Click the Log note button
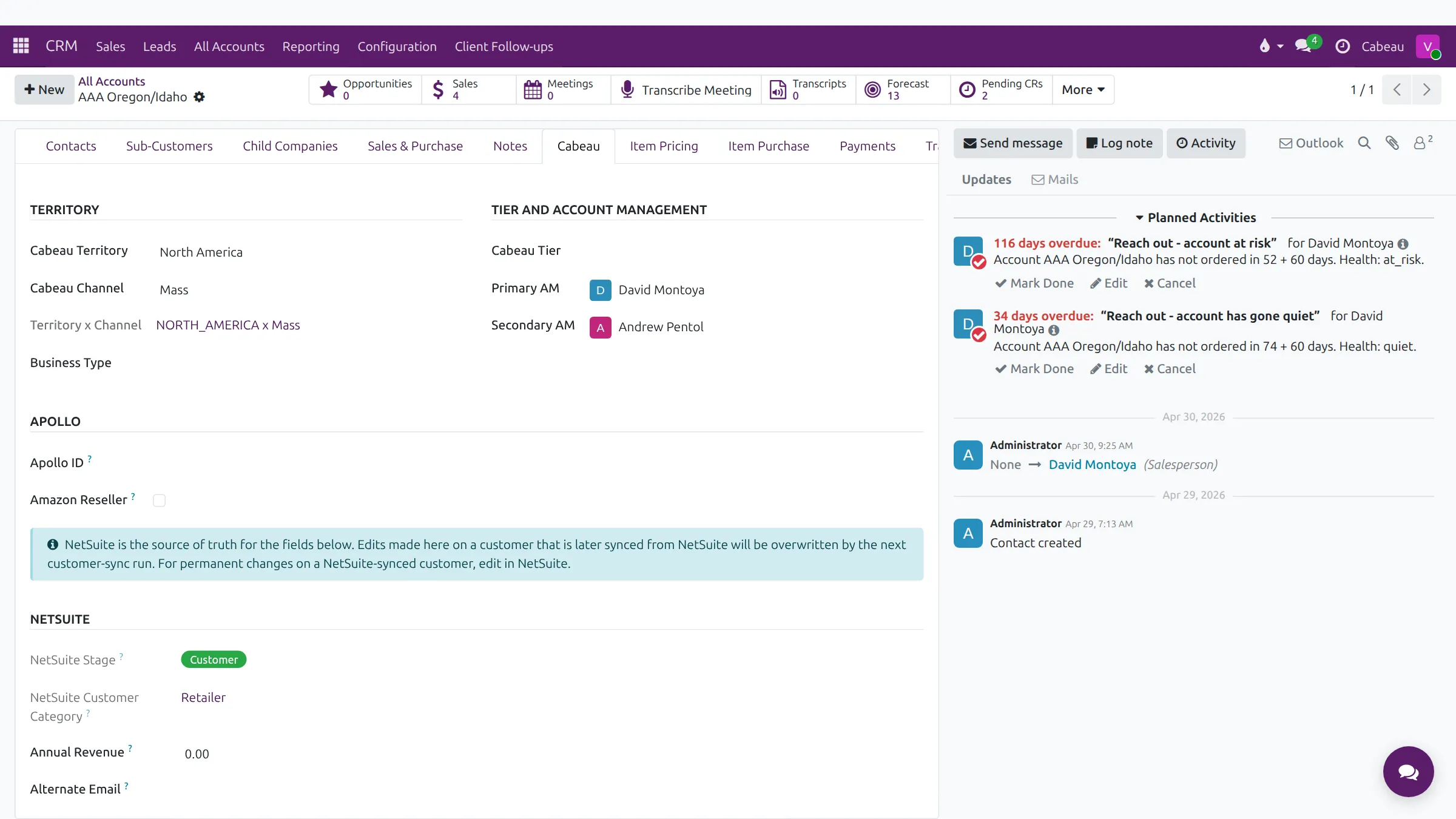The width and height of the screenshot is (1456, 819). click(1119, 143)
